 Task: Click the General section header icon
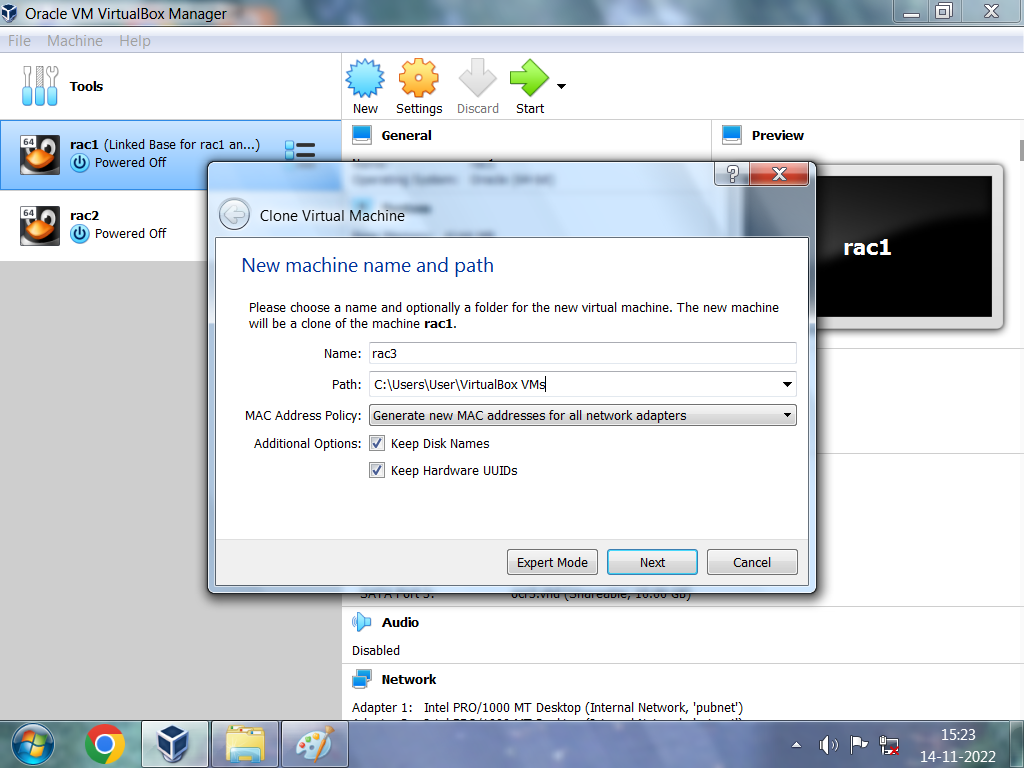[362, 135]
